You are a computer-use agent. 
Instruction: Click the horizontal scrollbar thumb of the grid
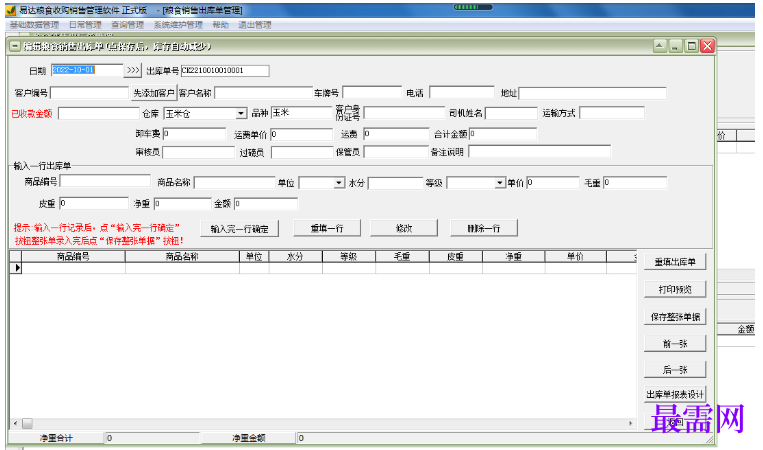28,423
